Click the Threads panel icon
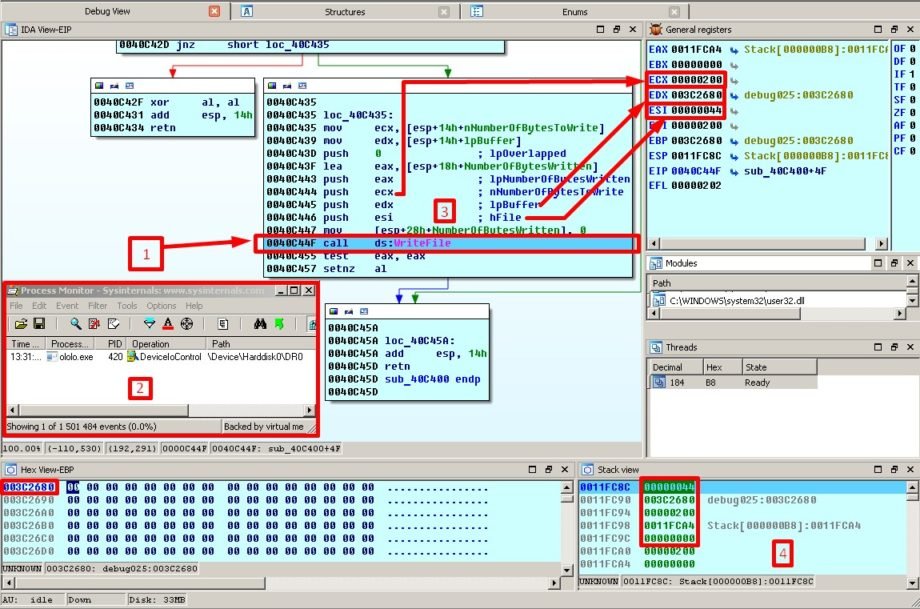Image resolution: width=920 pixels, height=609 pixels. pos(656,347)
